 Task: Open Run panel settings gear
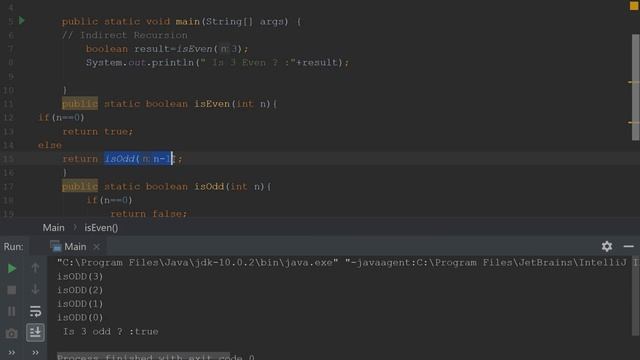click(607, 246)
